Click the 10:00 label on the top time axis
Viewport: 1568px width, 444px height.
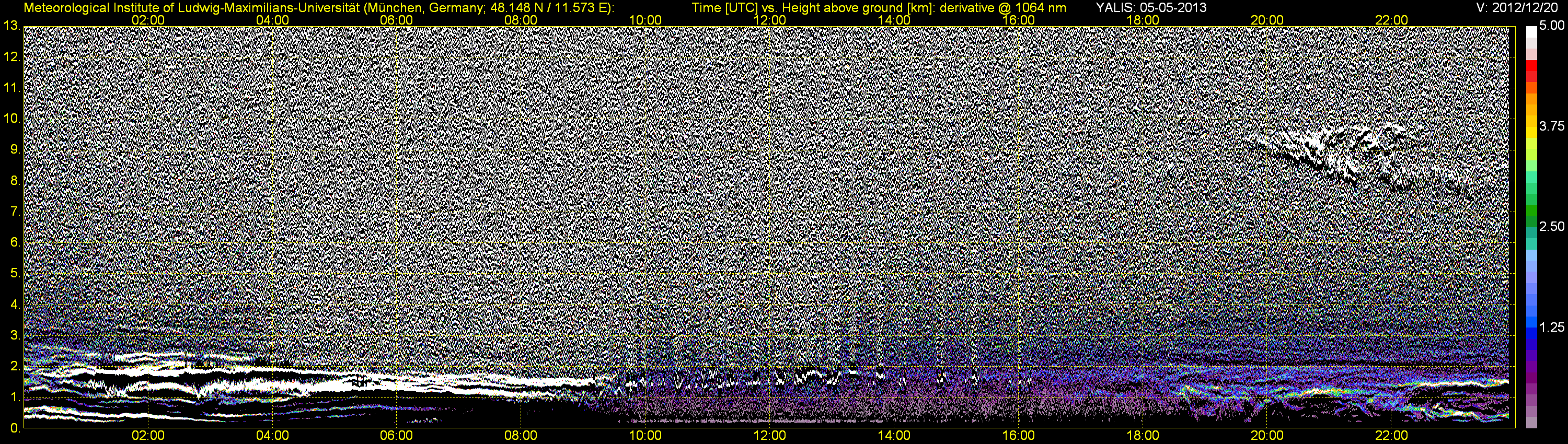point(645,20)
